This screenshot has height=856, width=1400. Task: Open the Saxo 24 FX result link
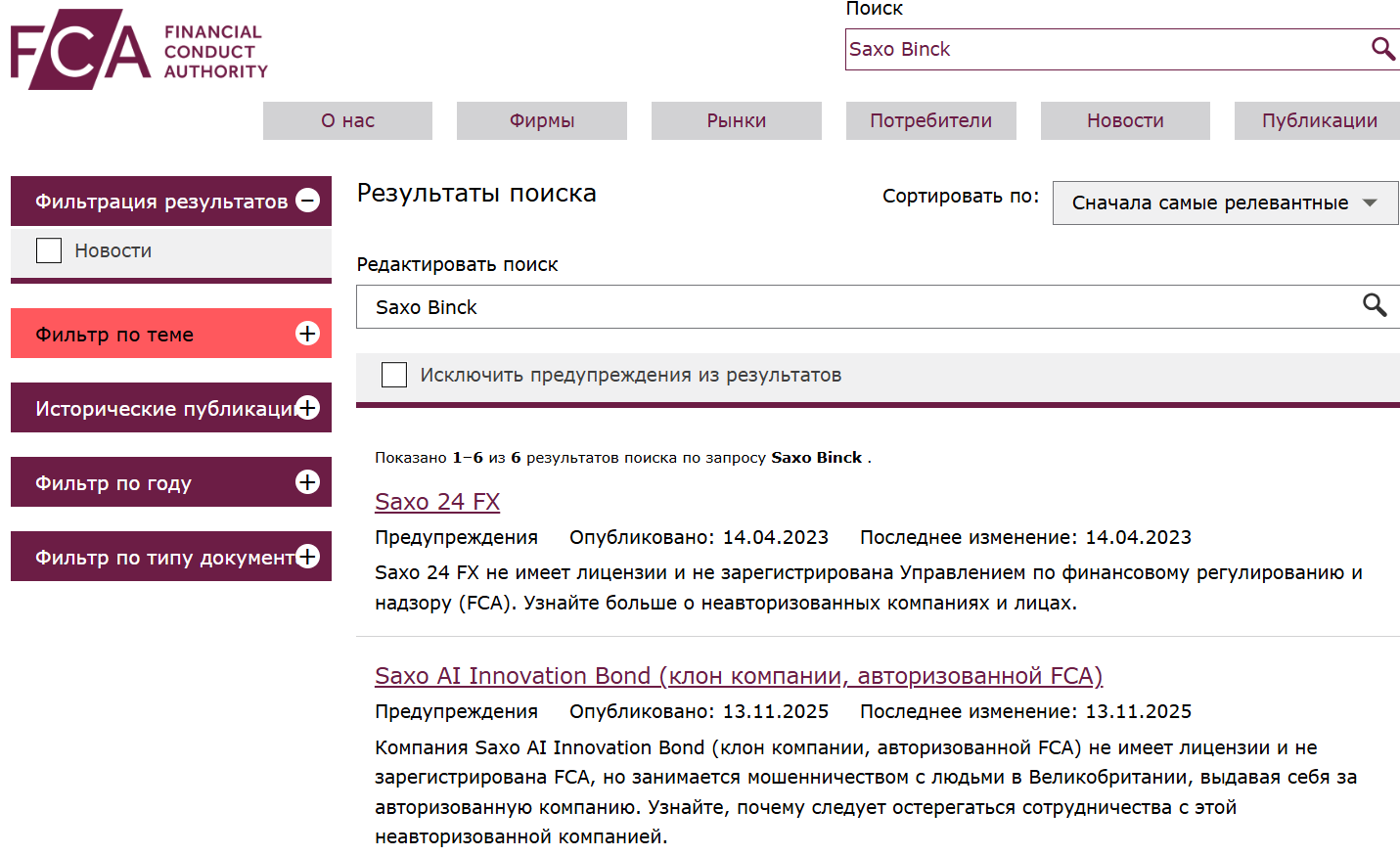(437, 502)
